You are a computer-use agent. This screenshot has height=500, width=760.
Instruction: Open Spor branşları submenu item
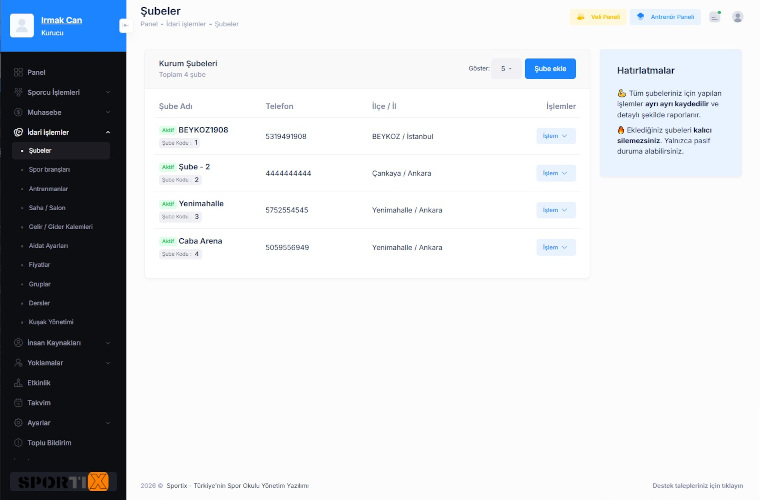click(x=49, y=170)
